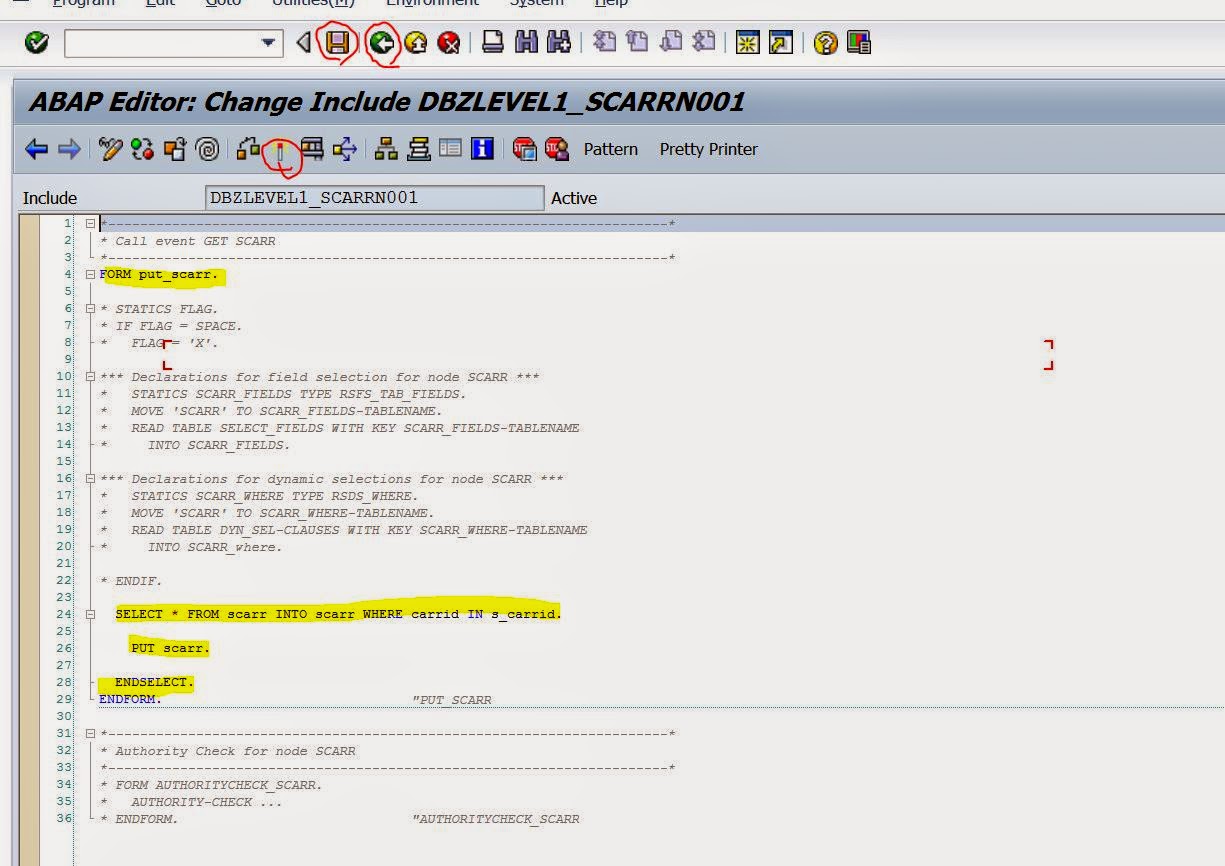Activate the include using circled toolbar icon
Screen dimensions: 1225x866
pos(280,149)
